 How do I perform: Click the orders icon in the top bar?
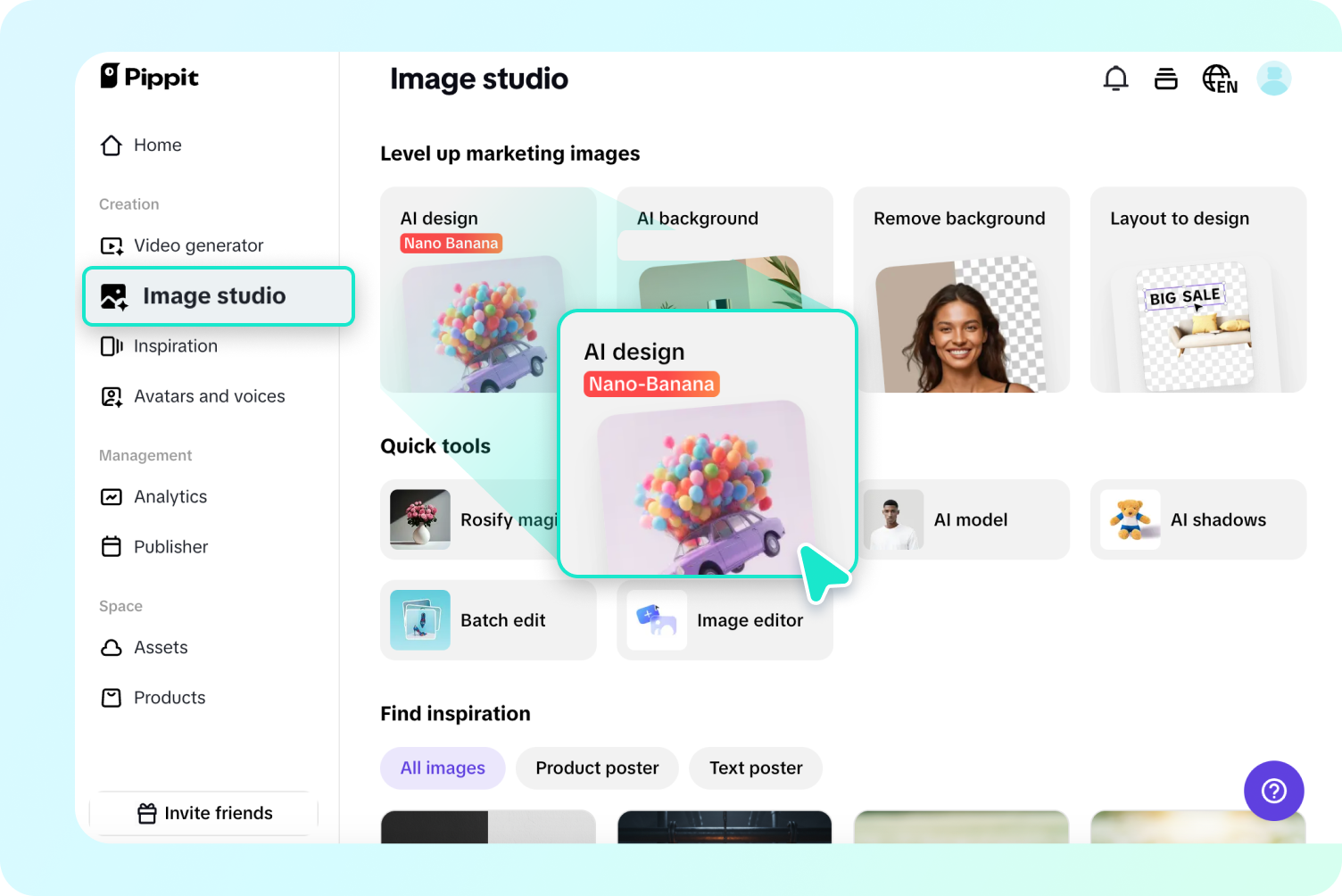pyautogui.click(x=1166, y=79)
